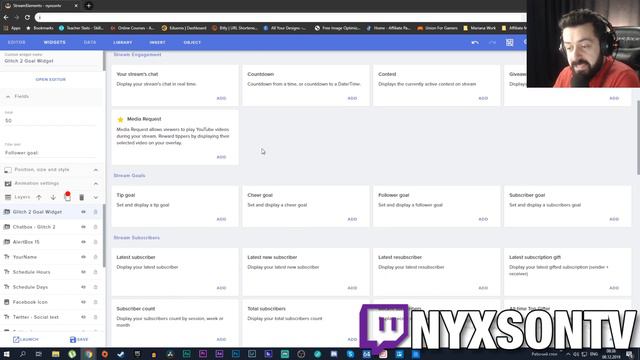640x360 pixels.
Task: Click the browser address bar
Action: [x=280, y=18]
